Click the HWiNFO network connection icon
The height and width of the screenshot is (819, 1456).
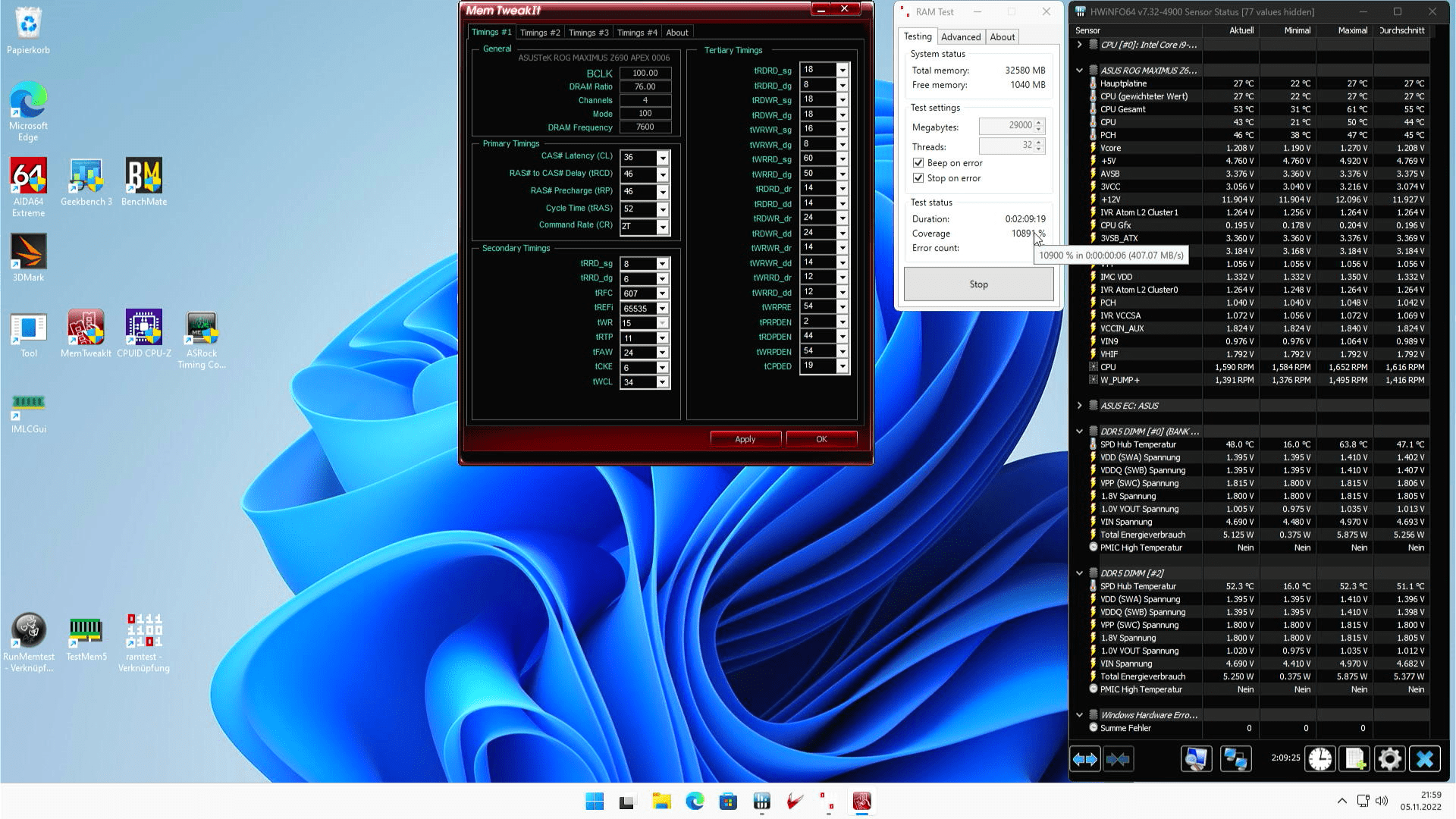[x=1235, y=758]
